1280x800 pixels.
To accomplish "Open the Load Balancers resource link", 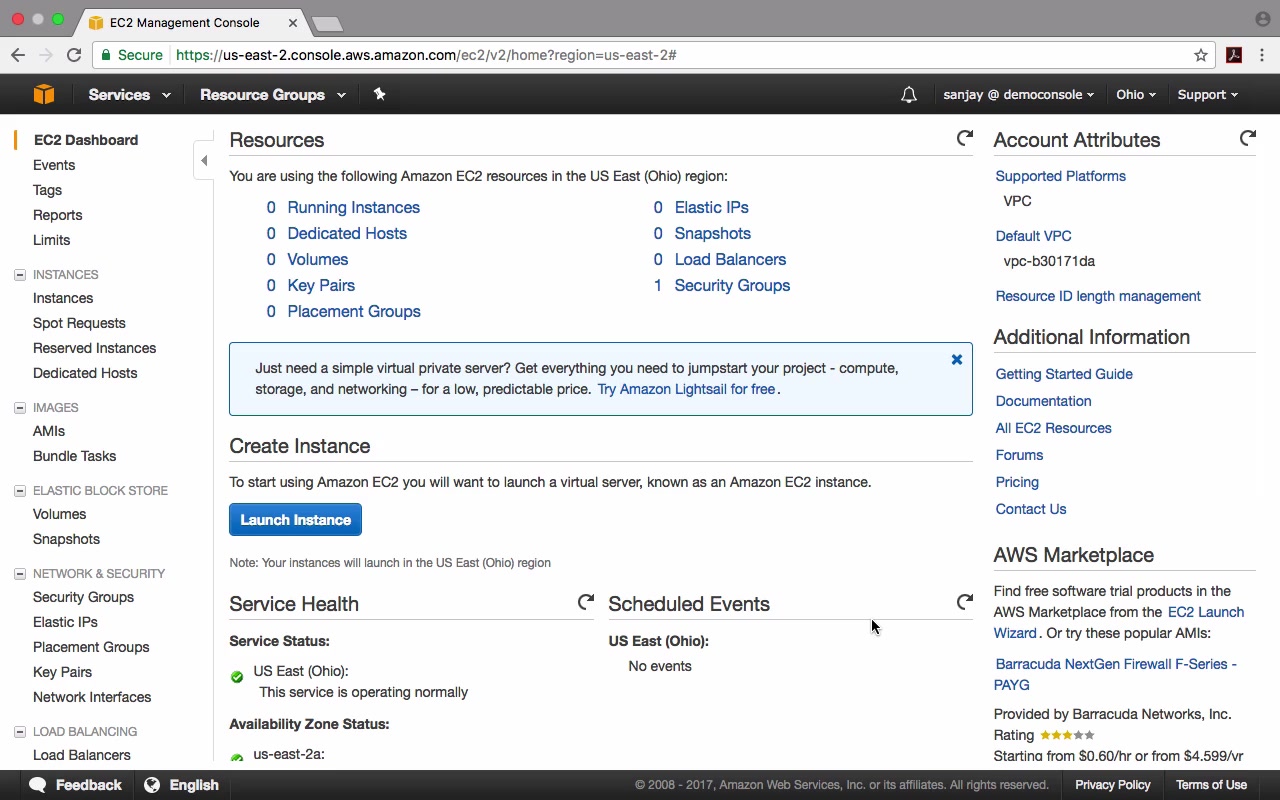I will pyautogui.click(x=730, y=259).
